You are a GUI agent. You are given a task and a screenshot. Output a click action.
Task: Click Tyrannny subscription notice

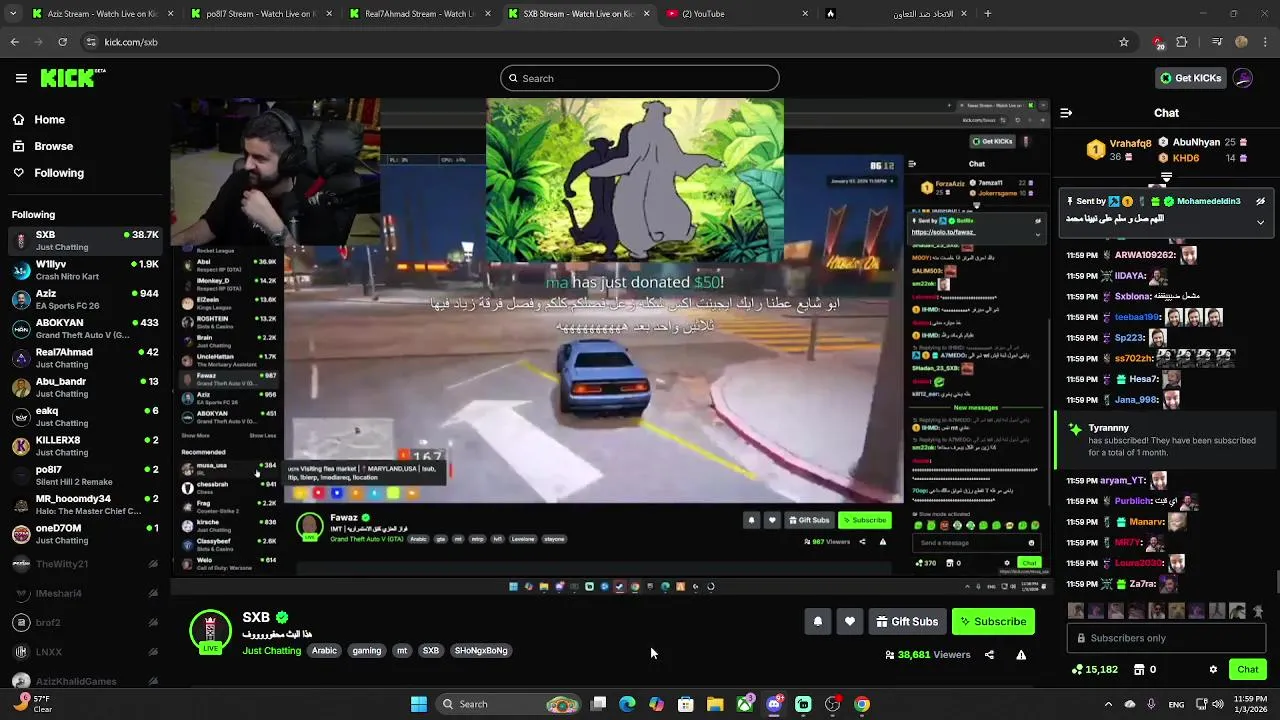click(x=1166, y=440)
